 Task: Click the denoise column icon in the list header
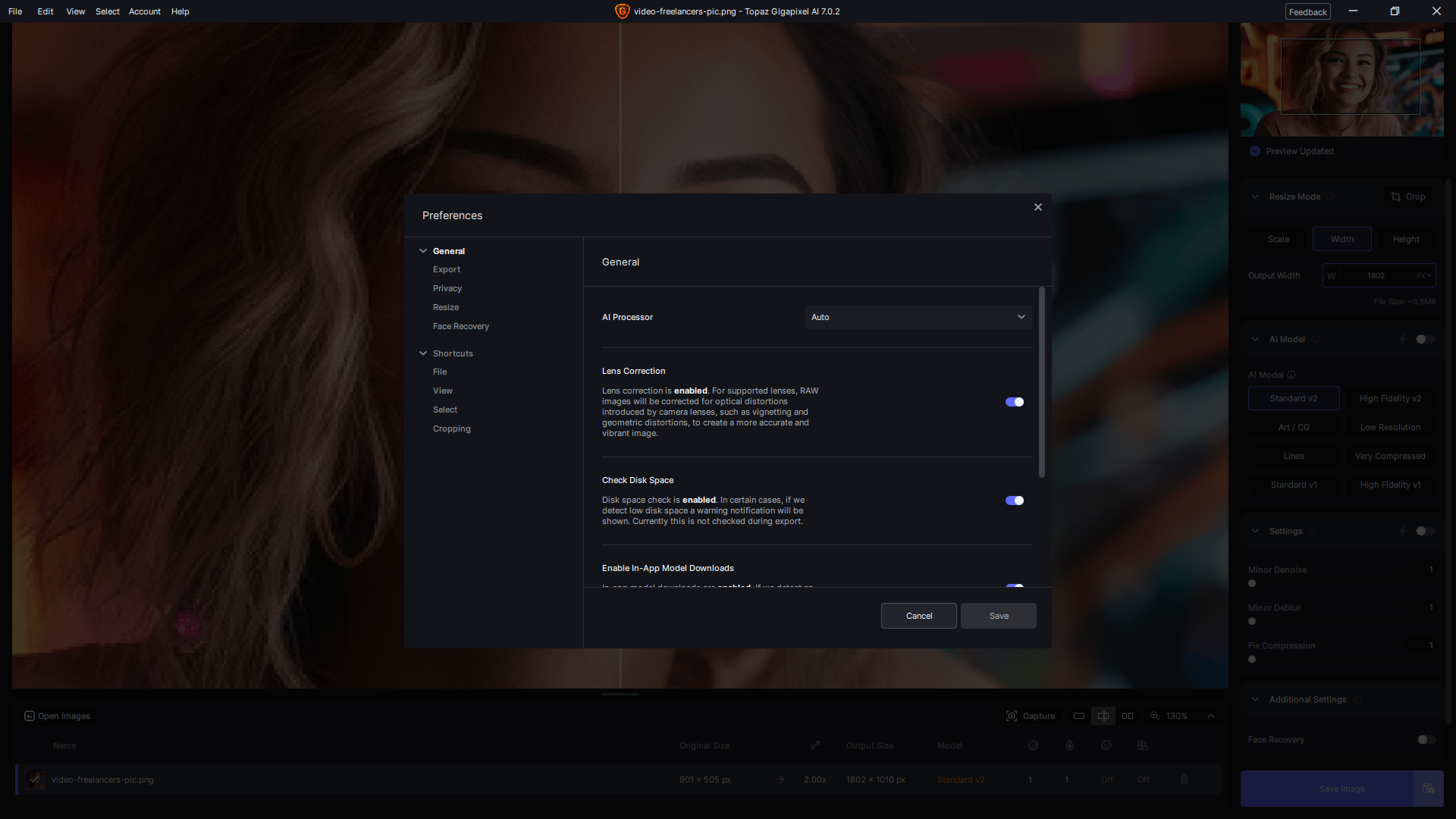(1033, 745)
